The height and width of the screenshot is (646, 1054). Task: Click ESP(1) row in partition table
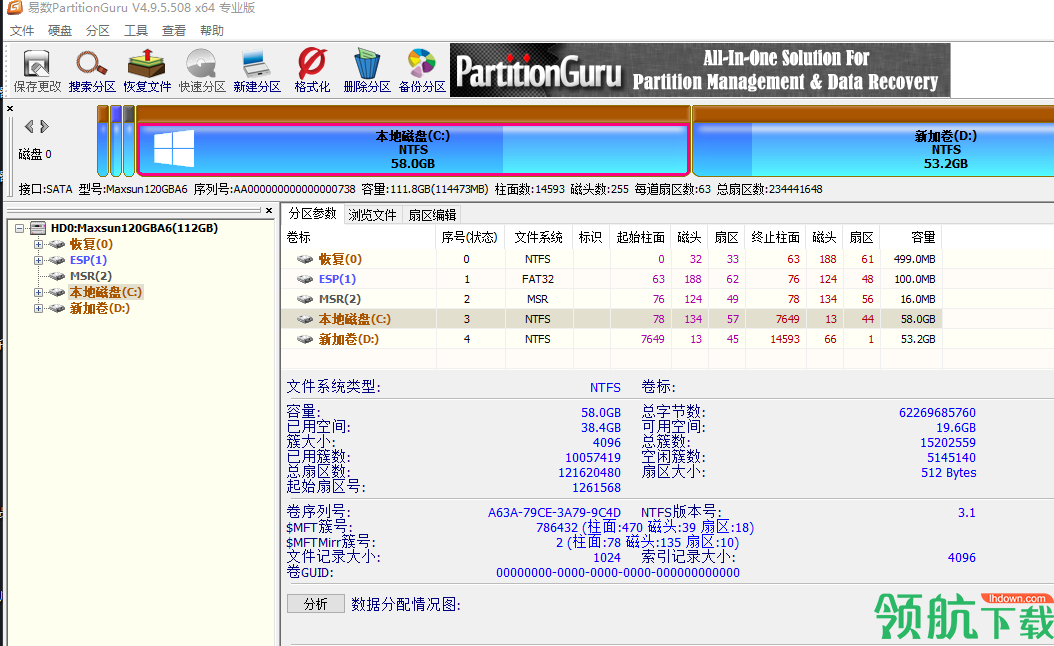[612, 279]
